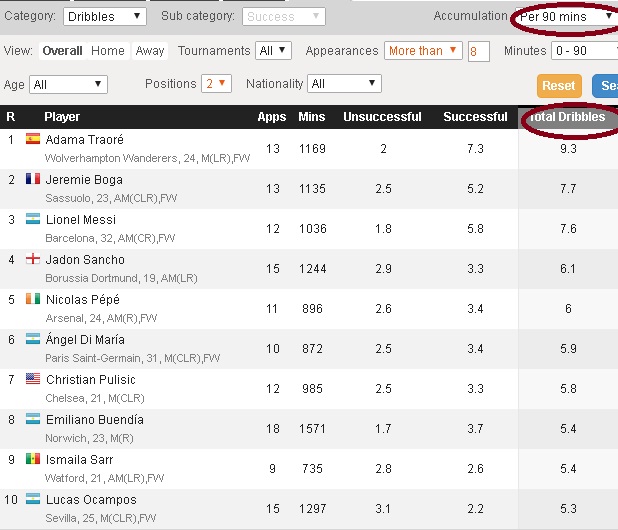Screen dimensions: 618x530
Task: Click the Norwich, 23 team text
Action: click(74, 438)
